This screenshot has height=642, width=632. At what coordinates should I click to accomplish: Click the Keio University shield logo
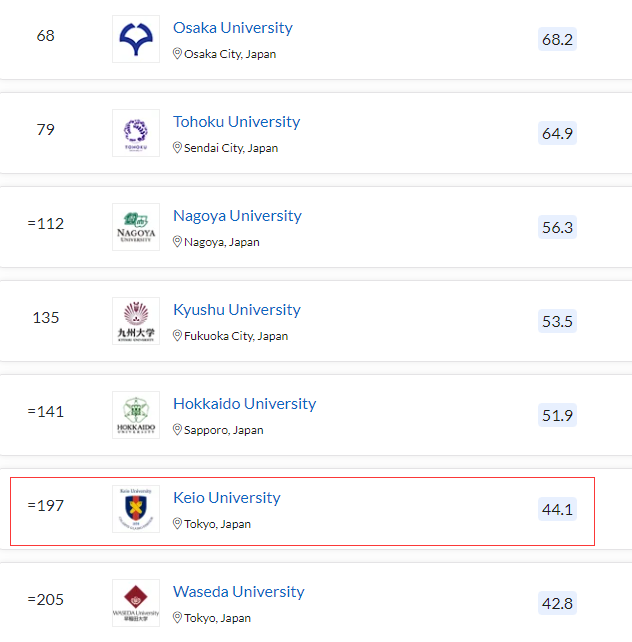pyautogui.click(x=136, y=509)
